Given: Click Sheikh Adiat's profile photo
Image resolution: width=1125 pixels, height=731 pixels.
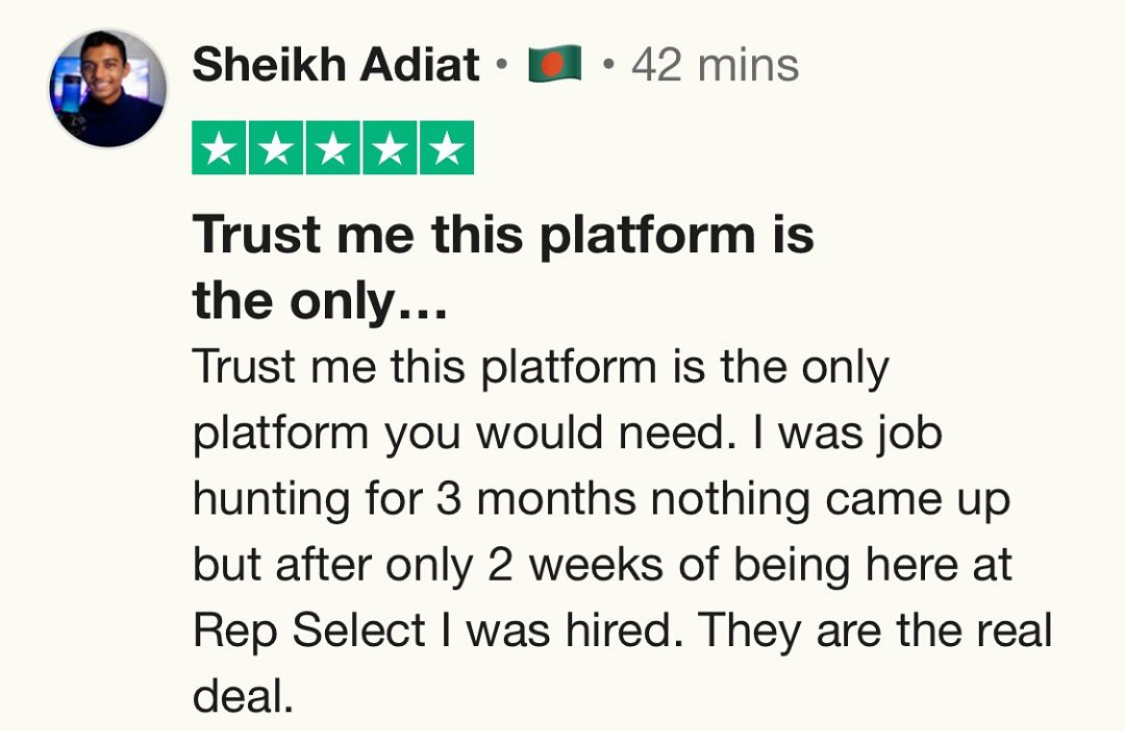Looking at the screenshot, I should pos(107,88).
